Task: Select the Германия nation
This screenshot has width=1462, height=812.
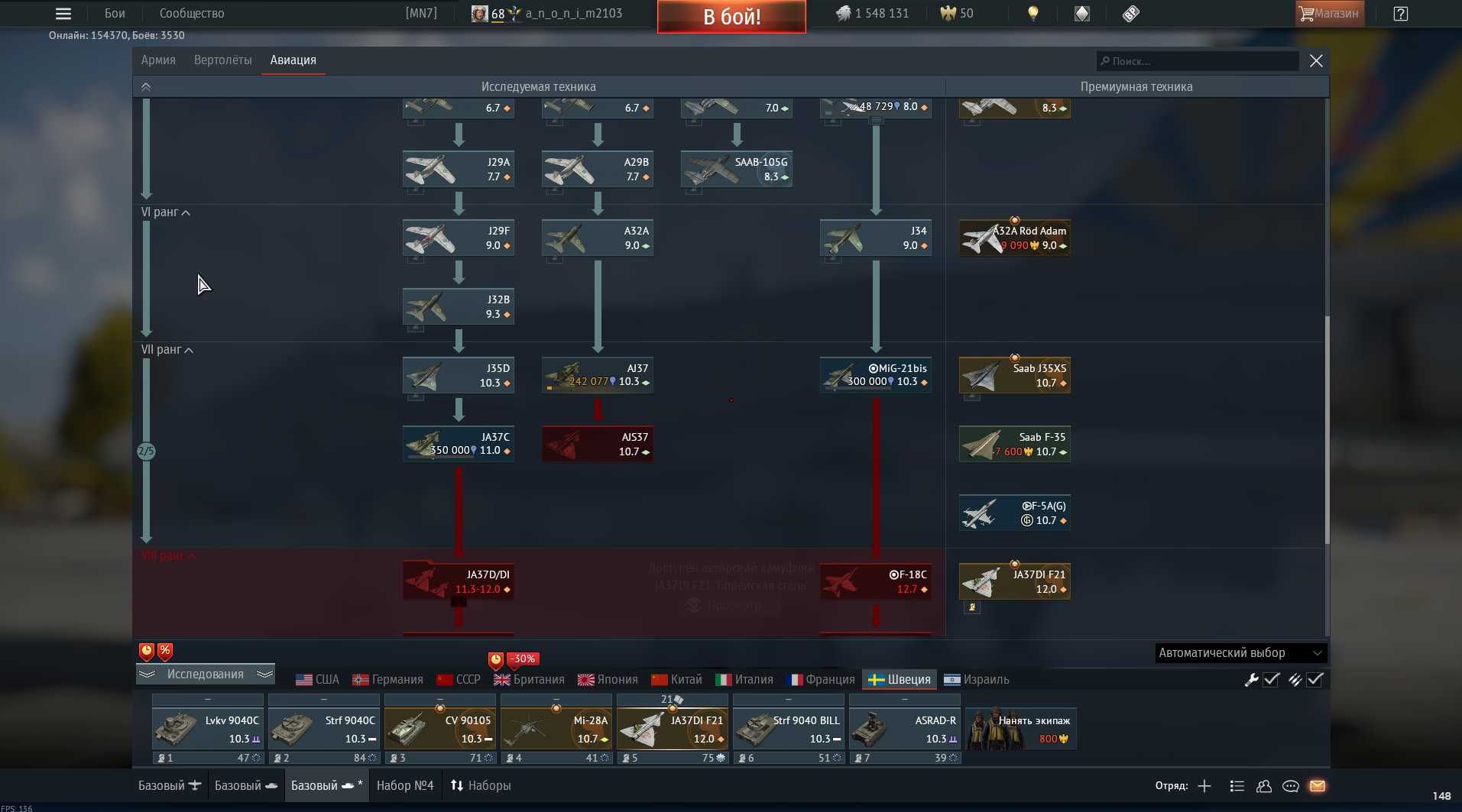Action: tap(387, 679)
